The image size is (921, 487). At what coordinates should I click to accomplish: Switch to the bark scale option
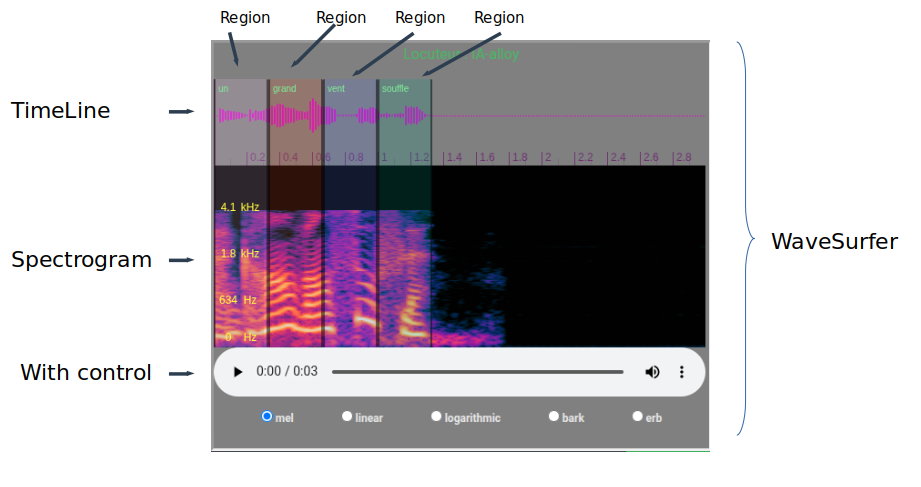click(x=554, y=416)
